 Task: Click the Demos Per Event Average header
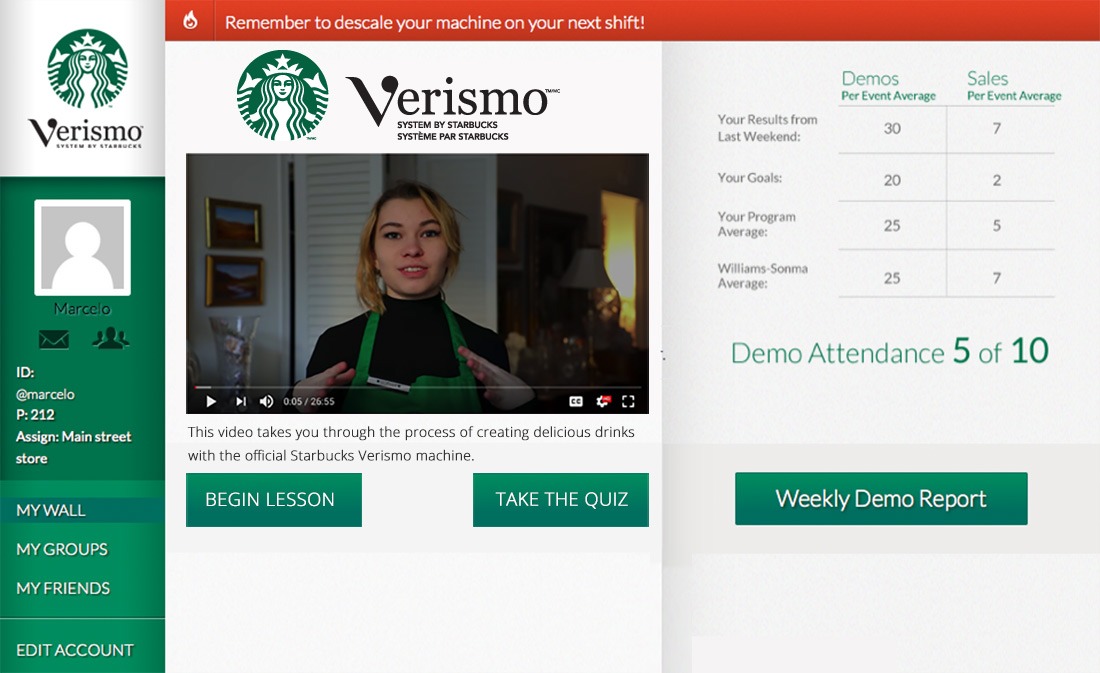[x=888, y=86]
